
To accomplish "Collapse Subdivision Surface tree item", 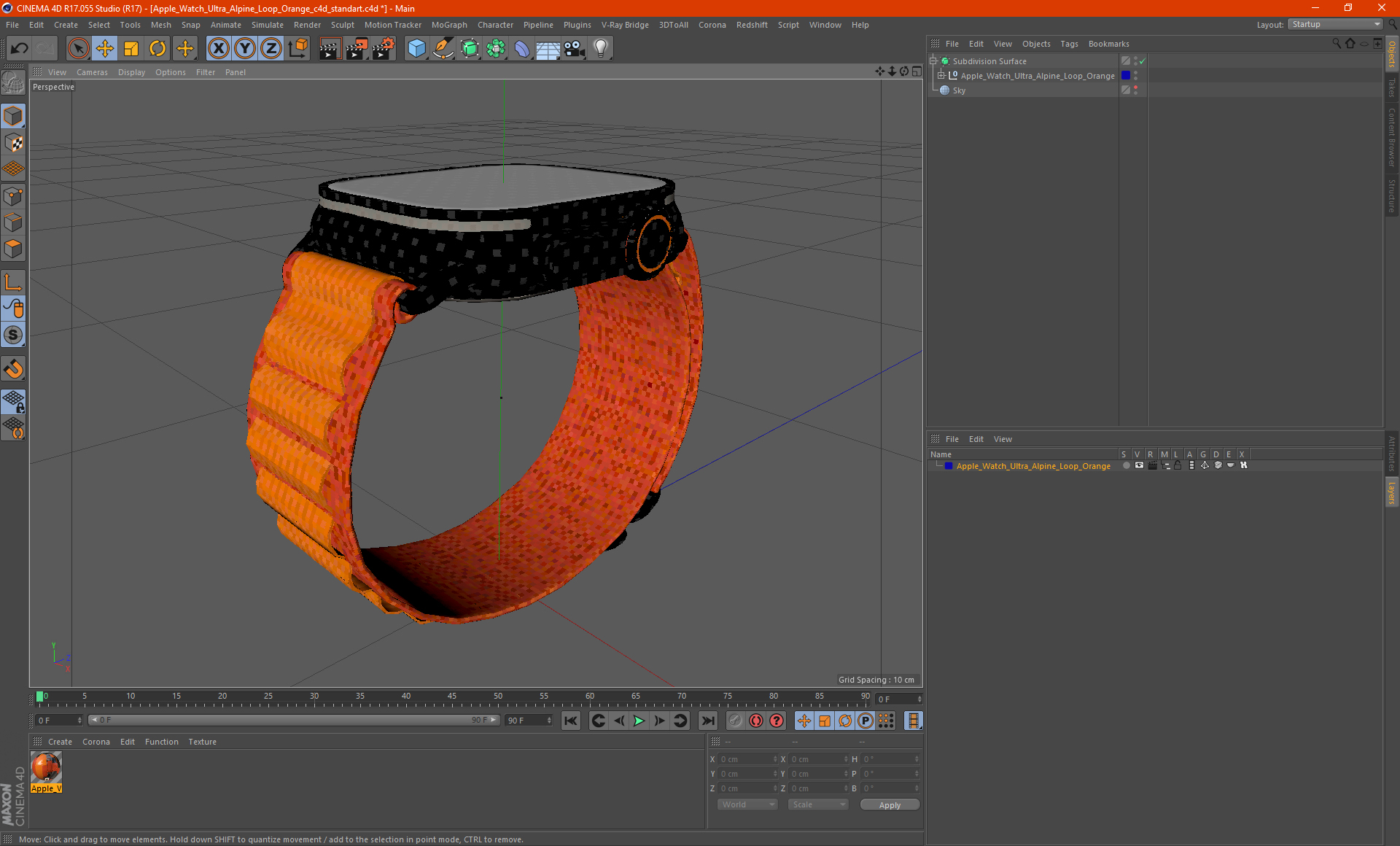I will tap(933, 61).
